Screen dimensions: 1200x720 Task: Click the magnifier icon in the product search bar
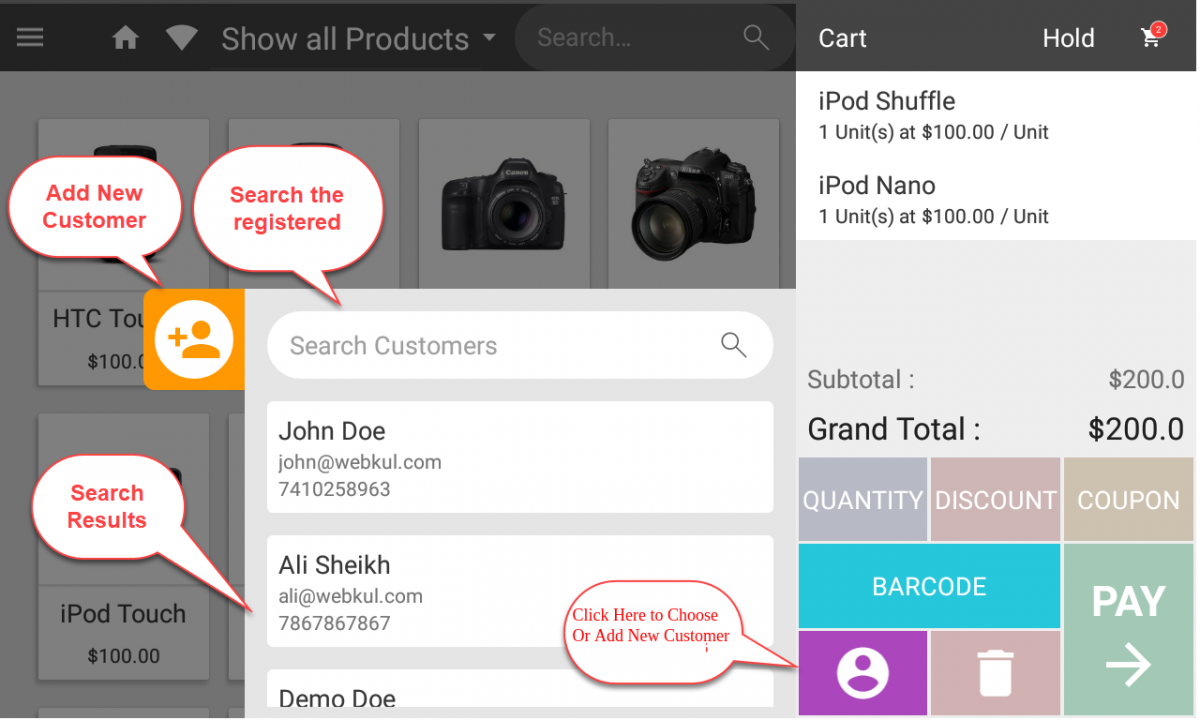[x=755, y=37]
